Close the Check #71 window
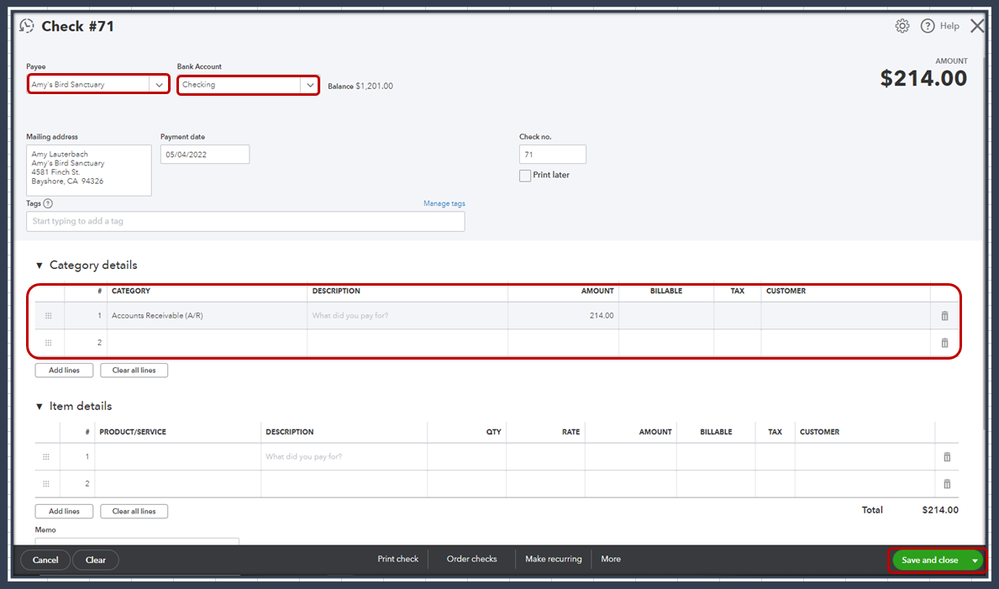The width and height of the screenshot is (999, 589). [977, 26]
